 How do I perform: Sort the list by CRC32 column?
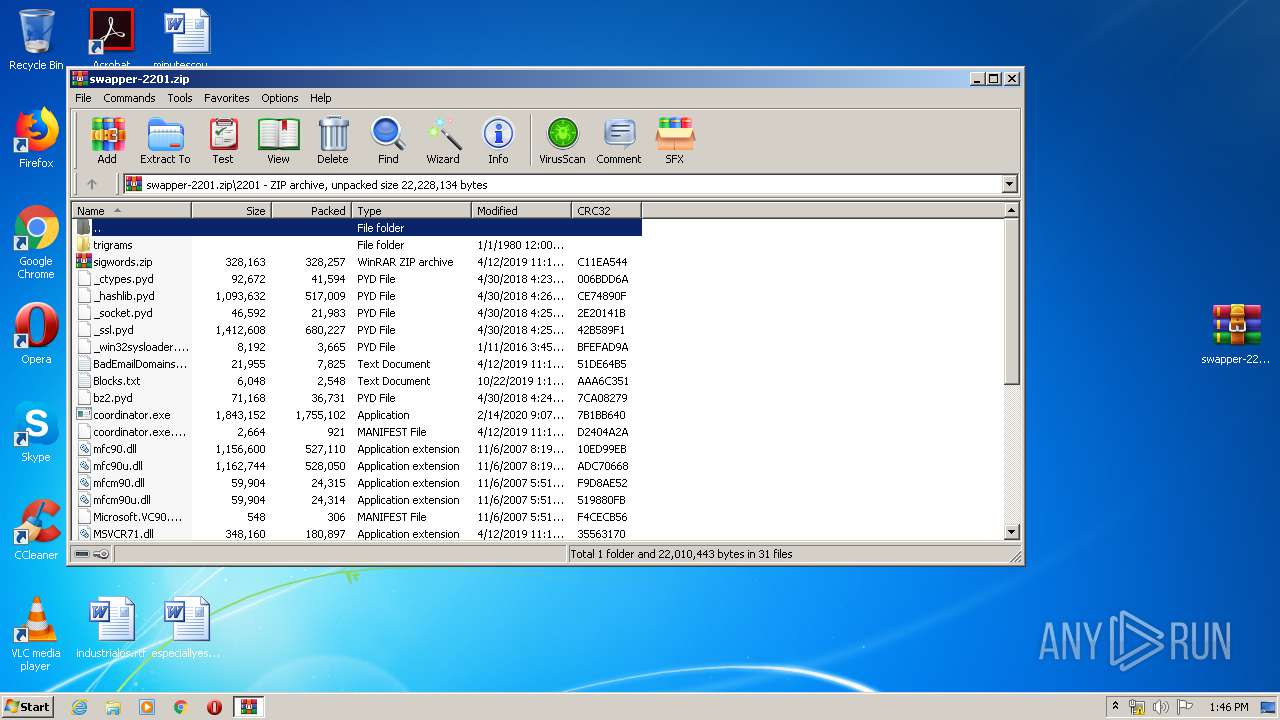click(606, 210)
